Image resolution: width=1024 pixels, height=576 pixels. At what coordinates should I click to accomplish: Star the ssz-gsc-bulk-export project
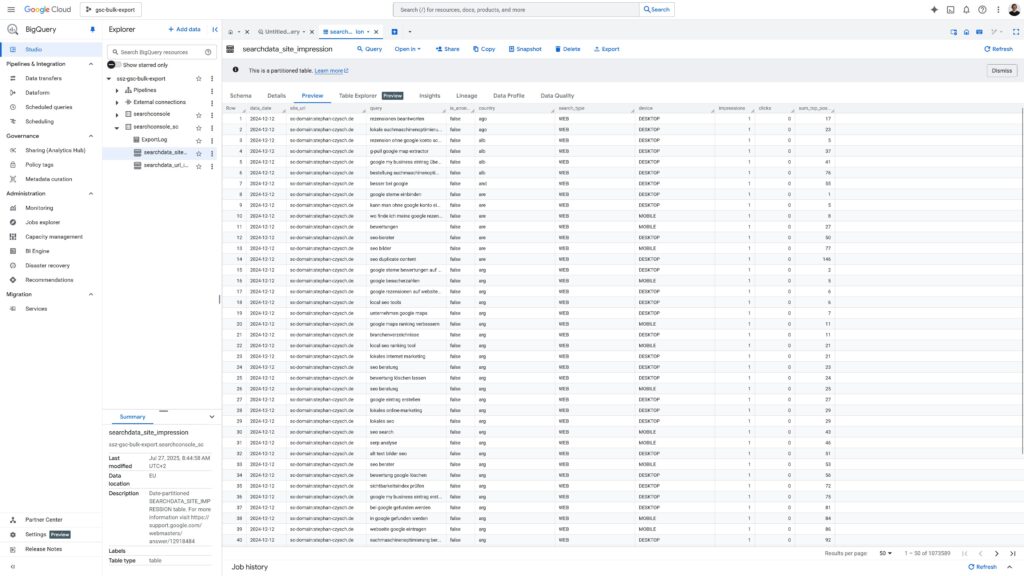coord(199,77)
